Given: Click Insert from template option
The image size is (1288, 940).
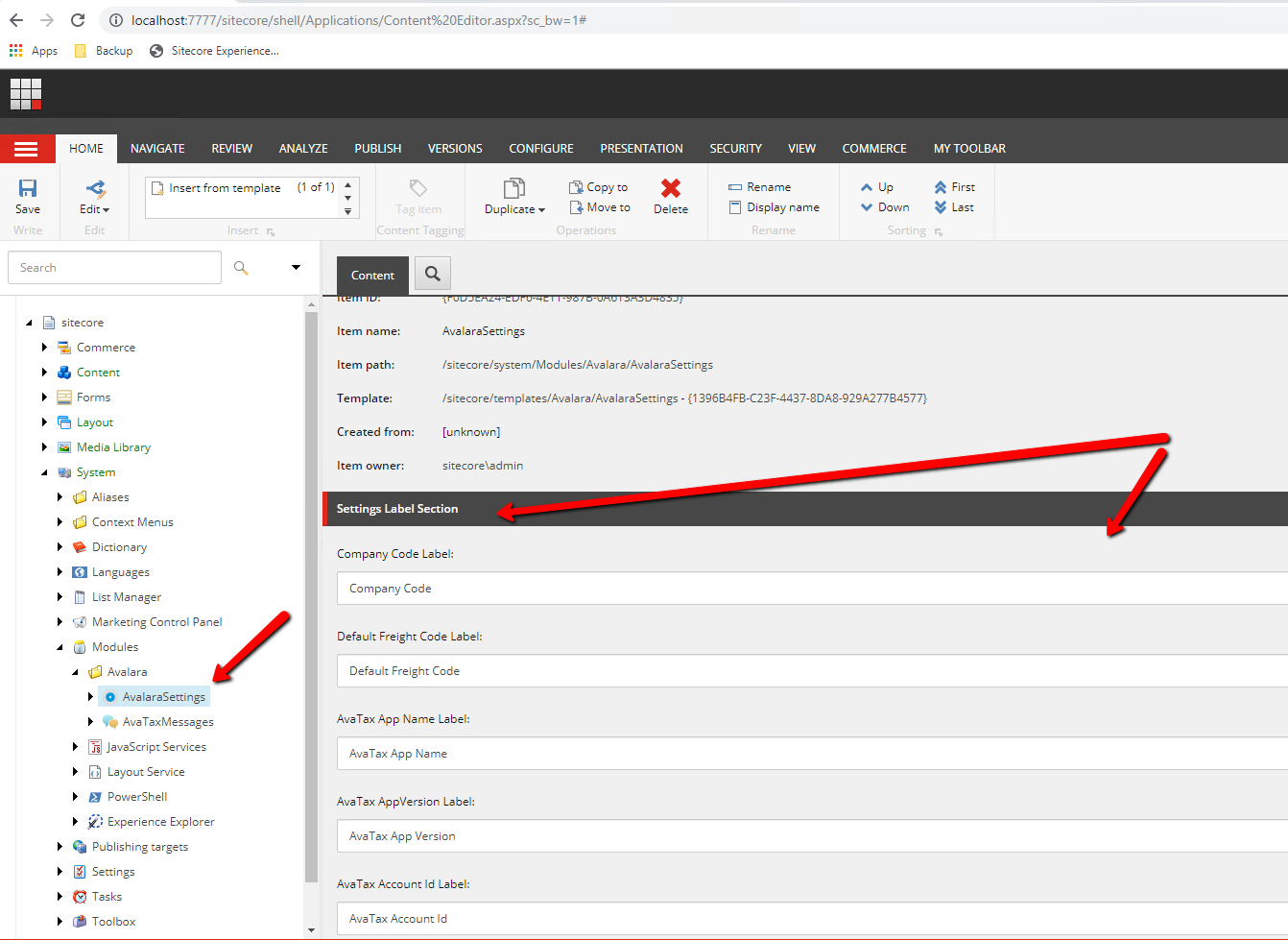Looking at the screenshot, I should [226, 188].
